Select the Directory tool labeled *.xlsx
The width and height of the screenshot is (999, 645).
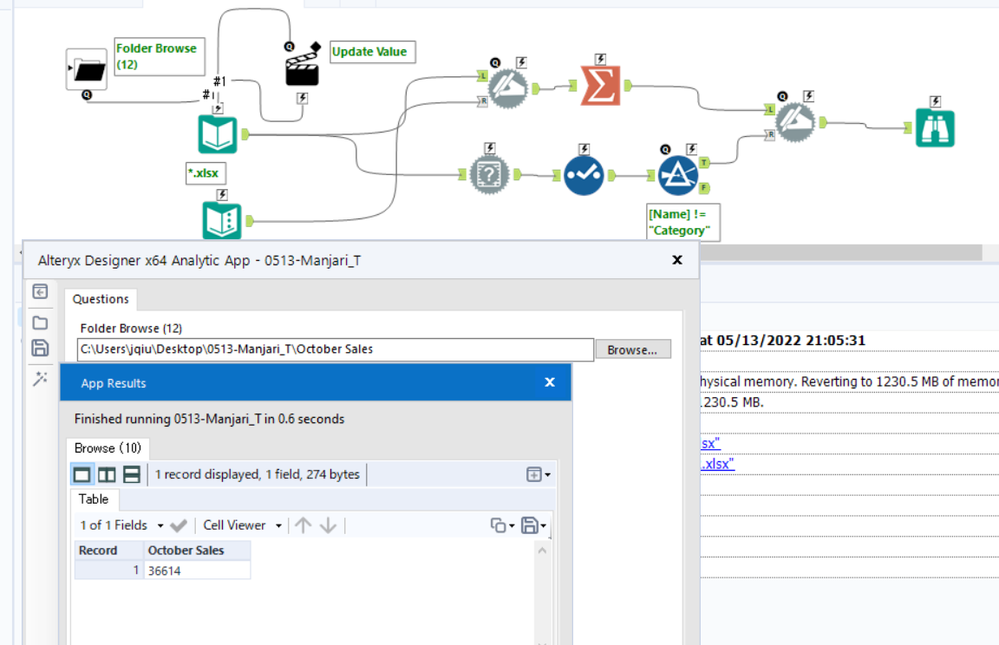point(217,134)
